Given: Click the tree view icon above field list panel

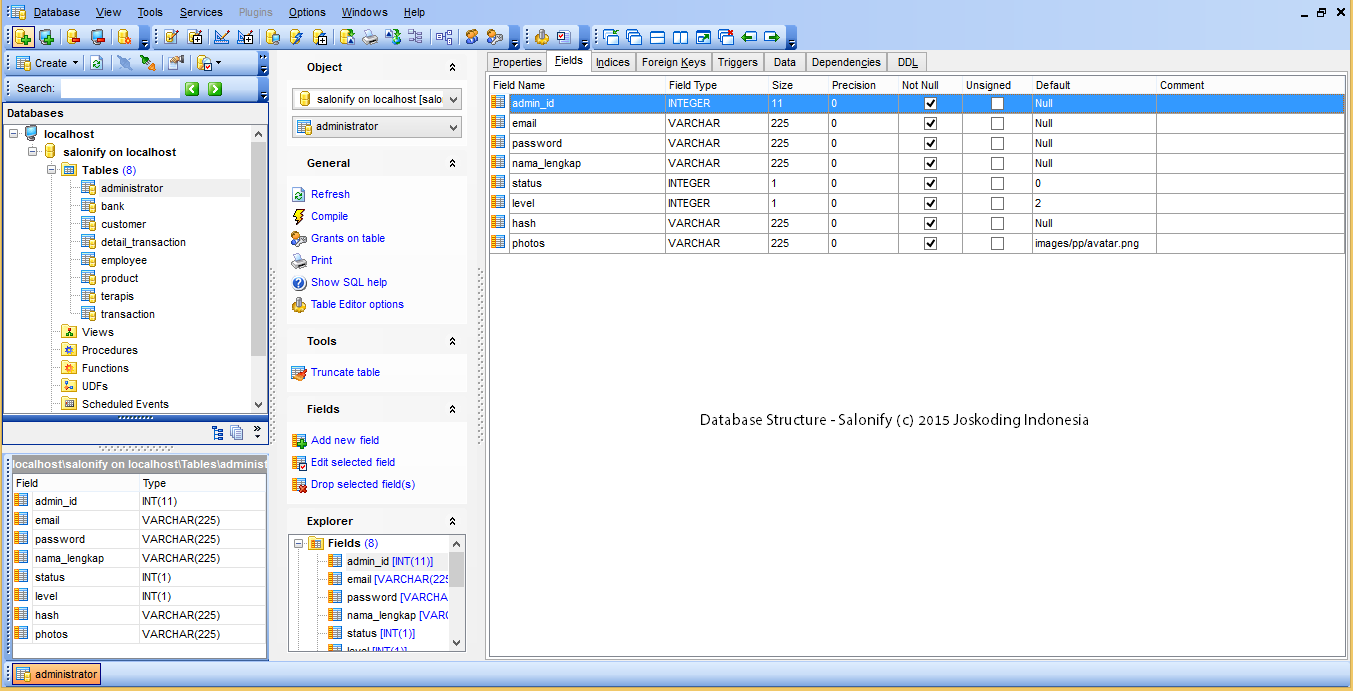Looking at the screenshot, I should coord(218,433).
